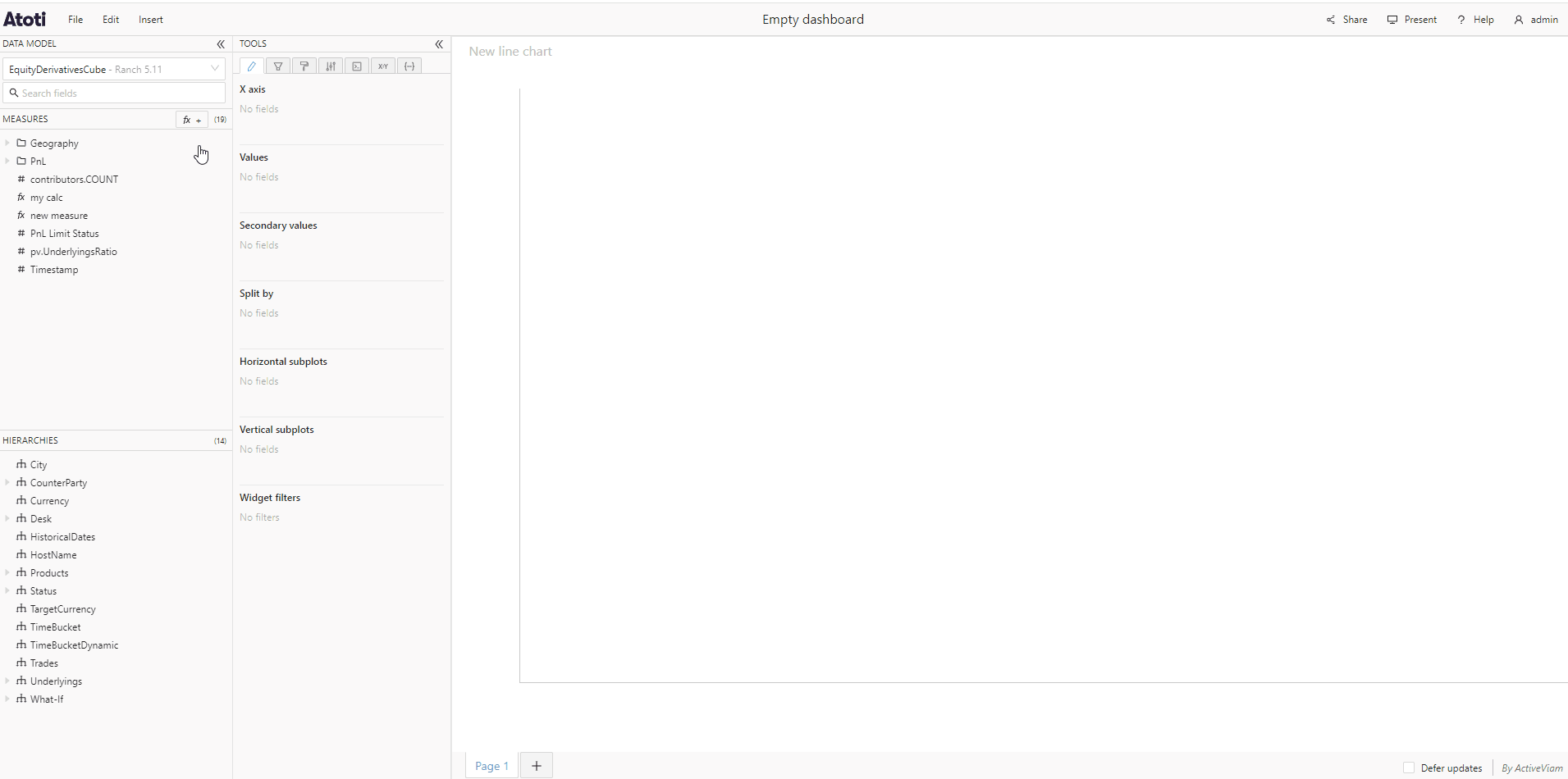Select the HistoricalDates hierarchy
Viewport: 1568px width, 779px height.
[62, 537]
